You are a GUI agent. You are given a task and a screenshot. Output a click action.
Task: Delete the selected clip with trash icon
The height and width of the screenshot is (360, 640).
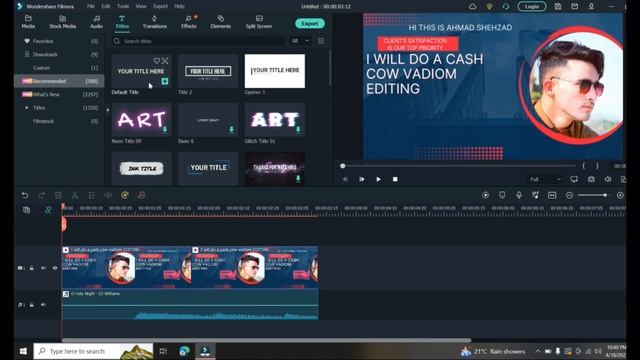point(58,196)
